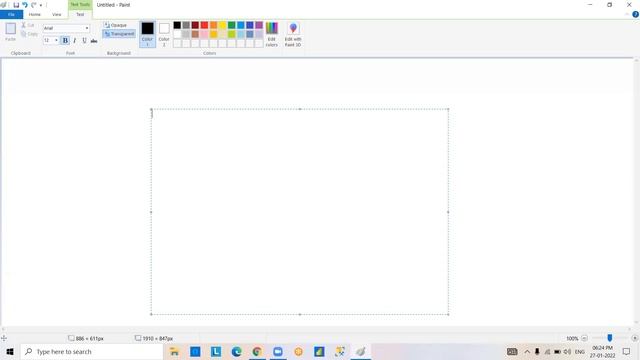
Task: Toggle Strikethrough formatting
Action: [94, 40]
